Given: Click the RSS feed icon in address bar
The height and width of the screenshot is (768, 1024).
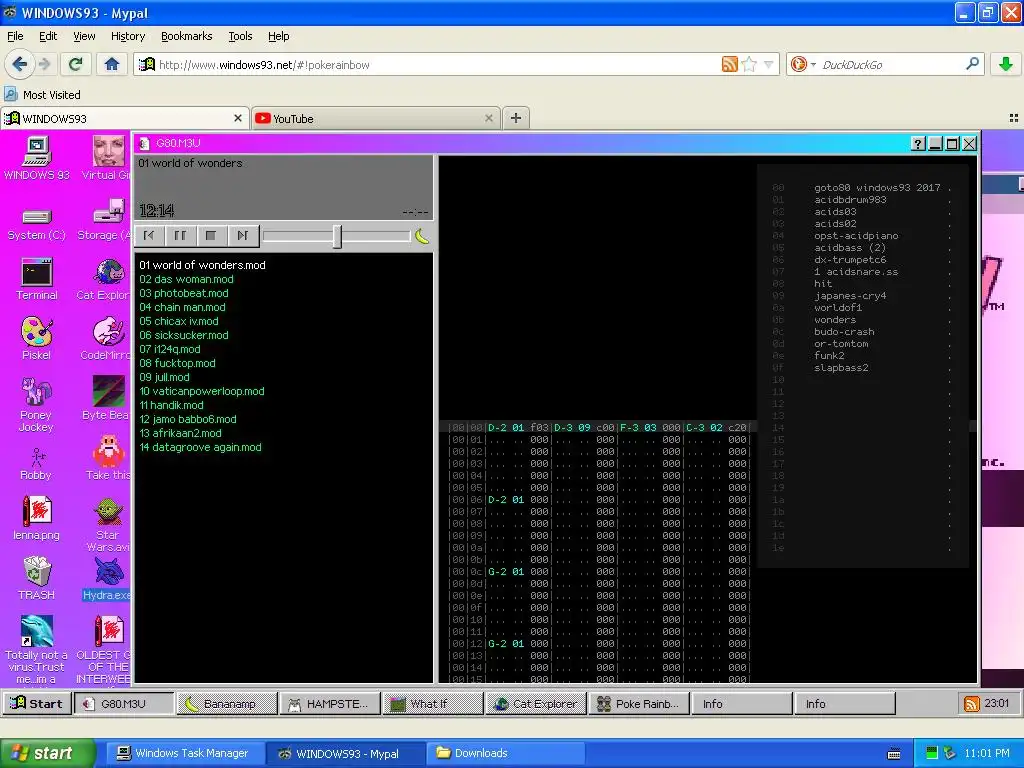Looking at the screenshot, I should [x=729, y=64].
